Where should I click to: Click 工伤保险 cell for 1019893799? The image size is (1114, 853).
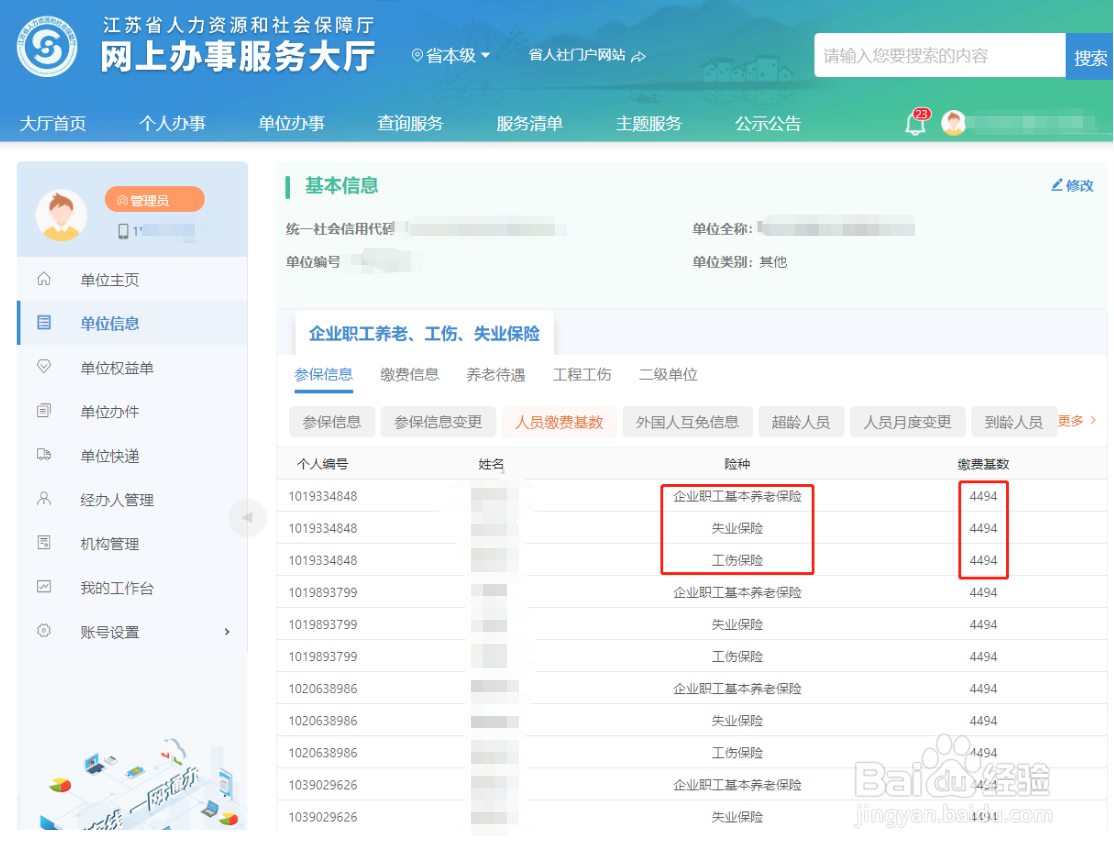737,656
